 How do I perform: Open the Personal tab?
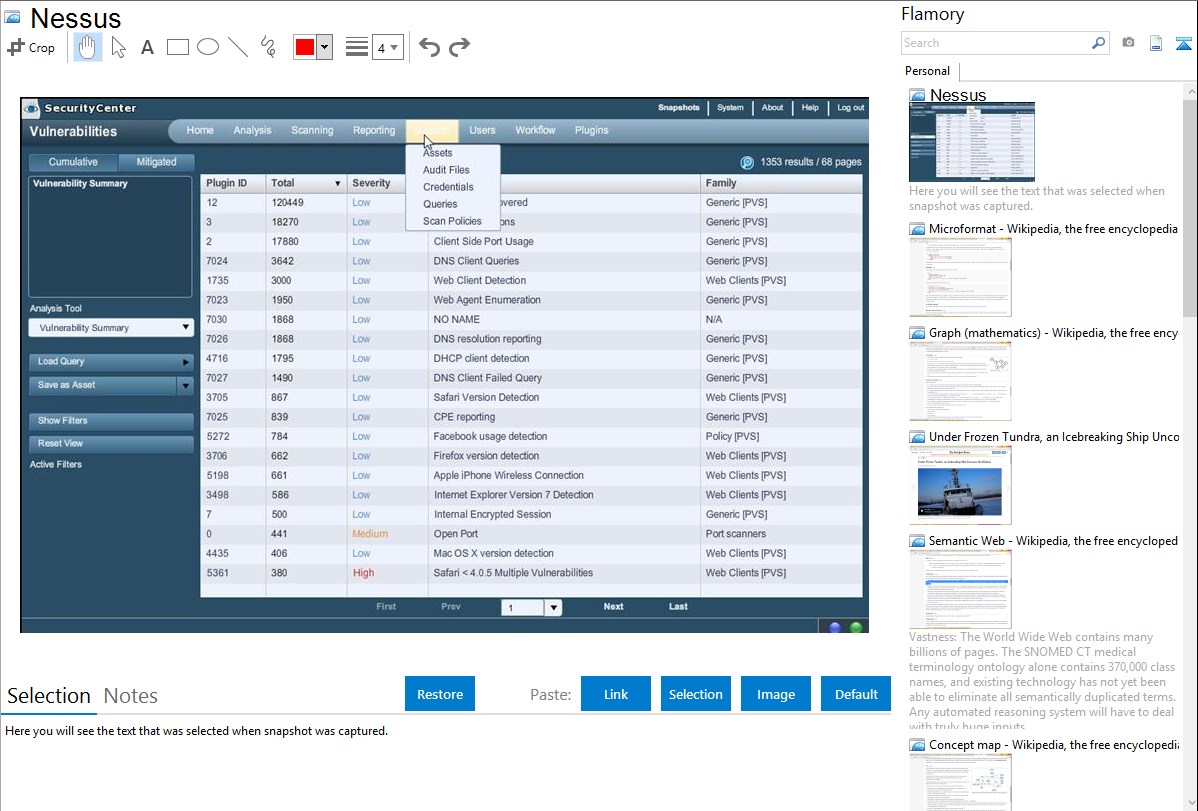pos(927,71)
